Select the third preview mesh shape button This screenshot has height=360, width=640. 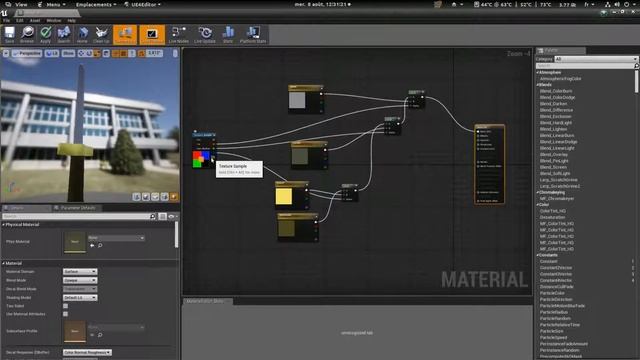coord(155,197)
